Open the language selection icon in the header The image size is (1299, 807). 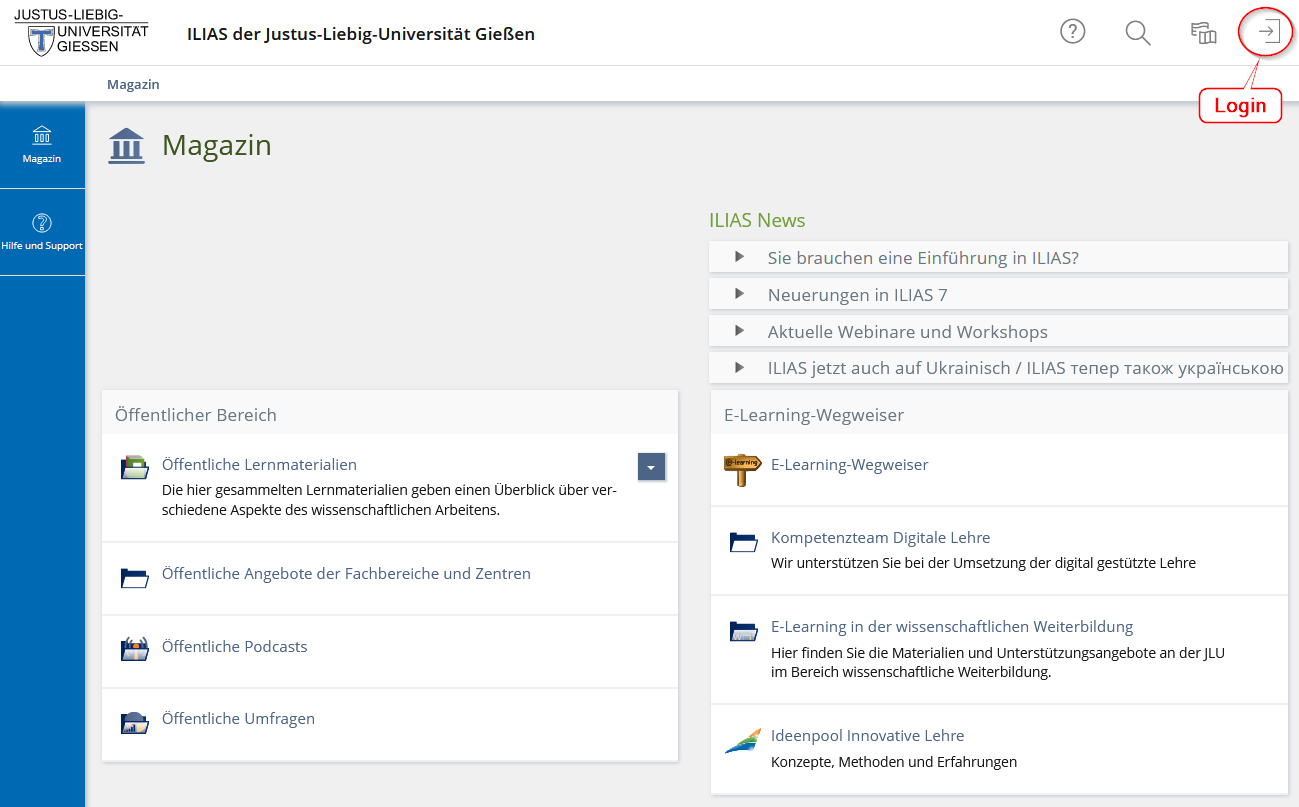click(x=1203, y=32)
